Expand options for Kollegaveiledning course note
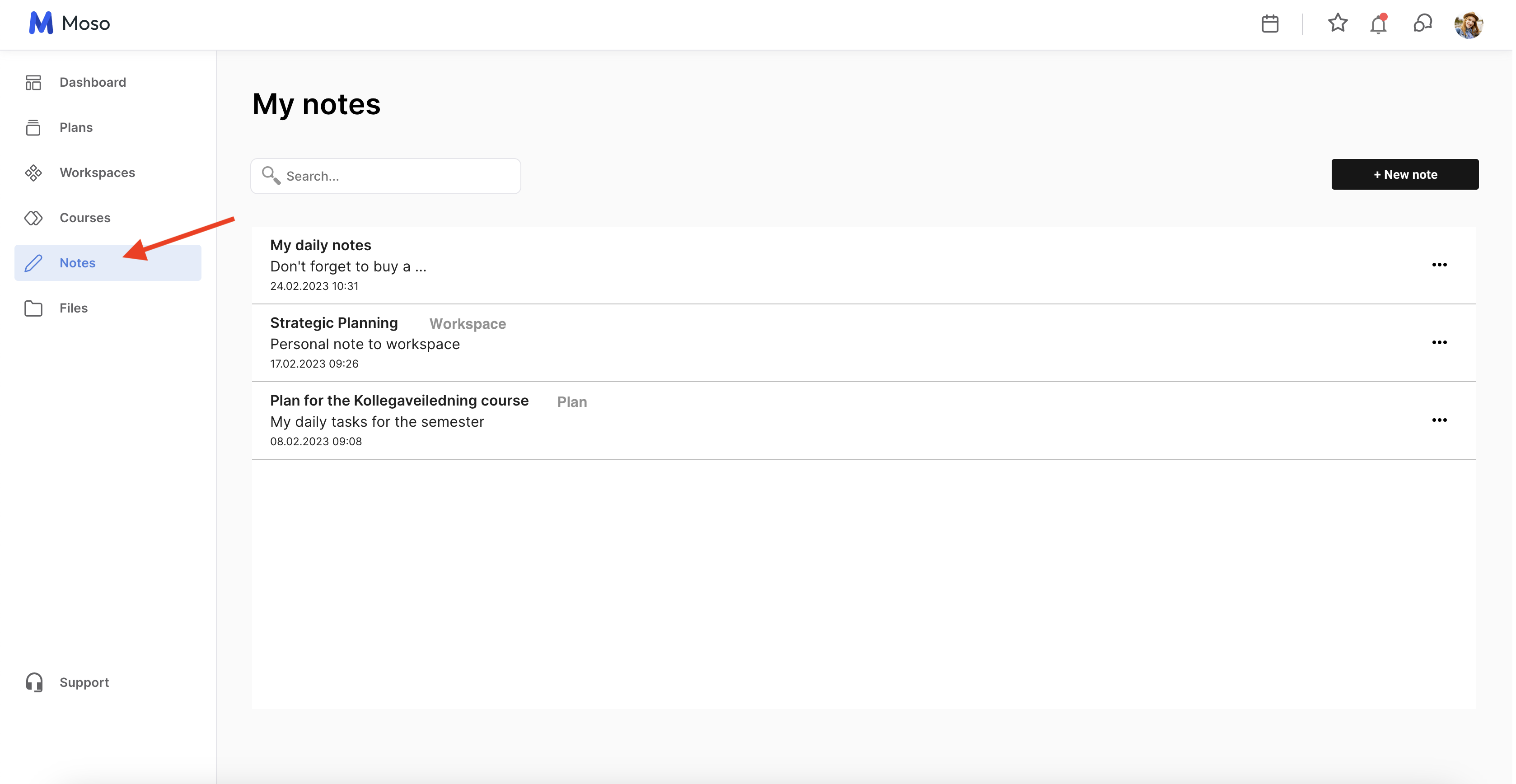This screenshot has height=784, width=1516. [x=1439, y=420]
